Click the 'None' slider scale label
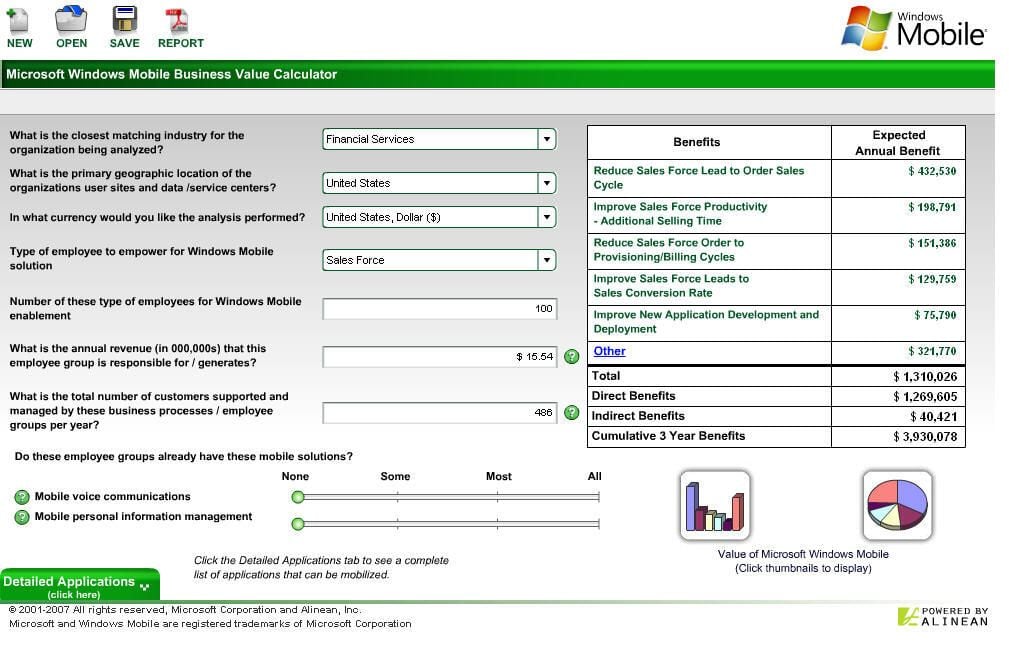 tap(295, 476)
